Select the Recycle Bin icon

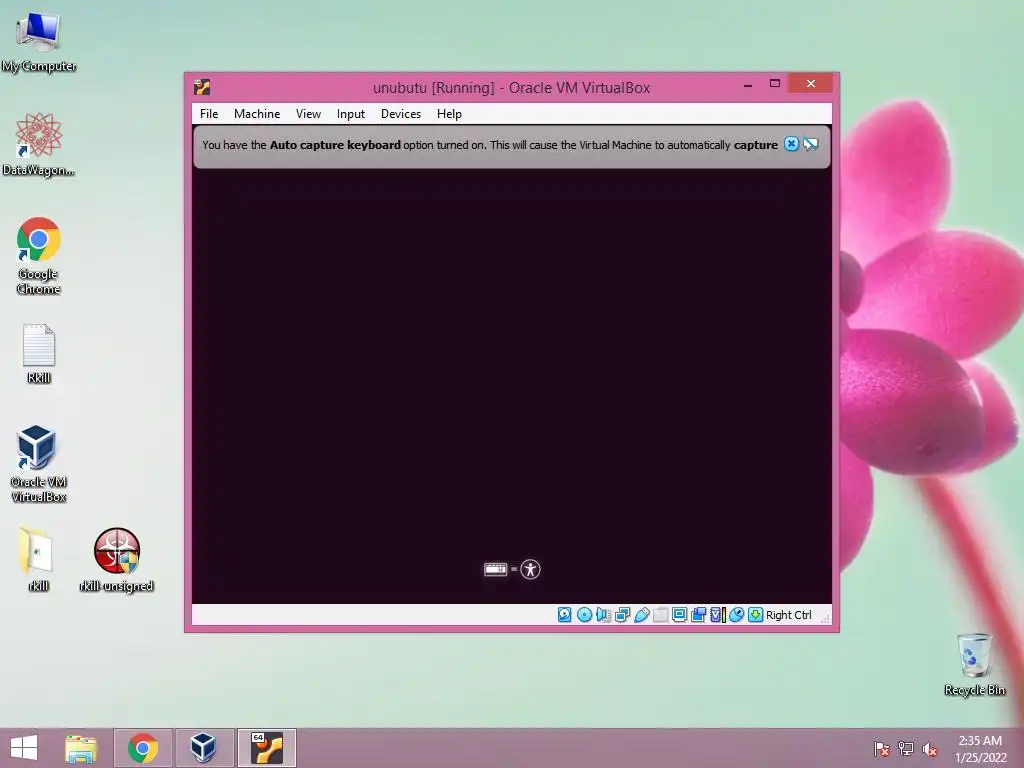pos(974,664)
